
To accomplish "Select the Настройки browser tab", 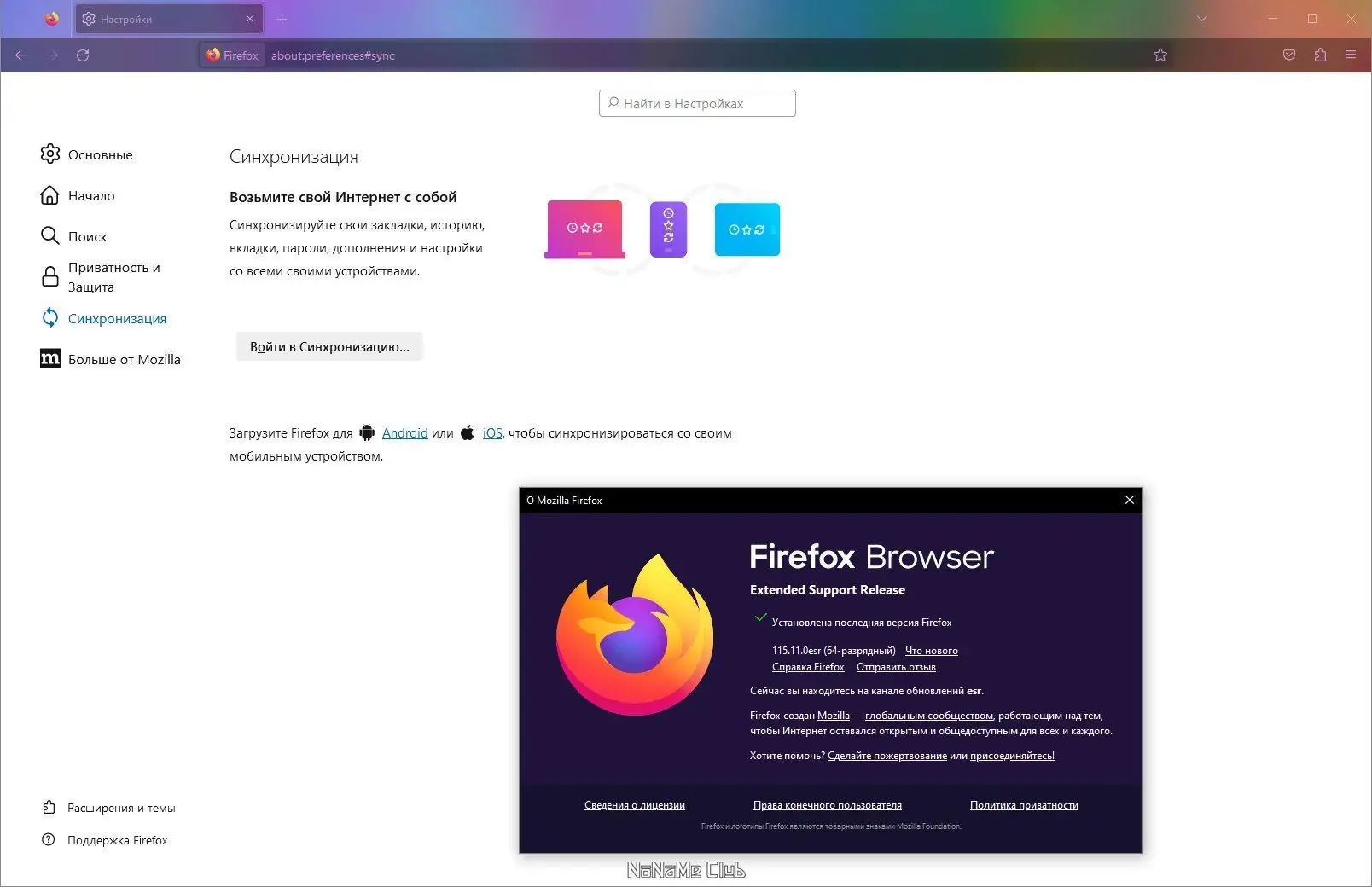I will (x=169, y=19).
